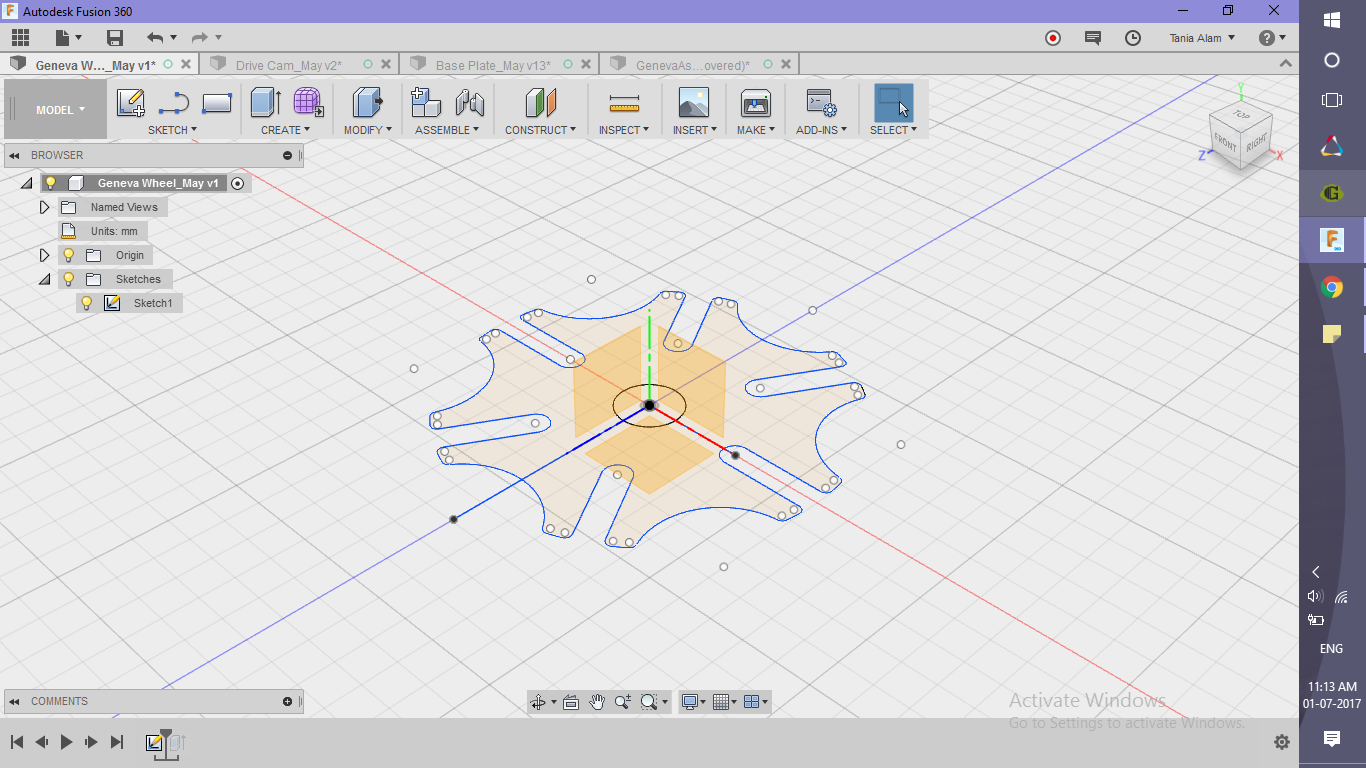Switch to Drive Cam_May v2 tab

(x=289, y=65)
